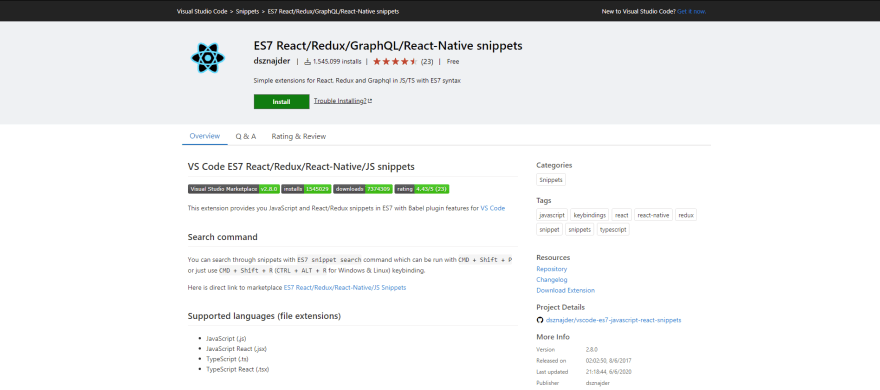Click the five-star rating icons
880x390 pixels.
pos(395,62)
